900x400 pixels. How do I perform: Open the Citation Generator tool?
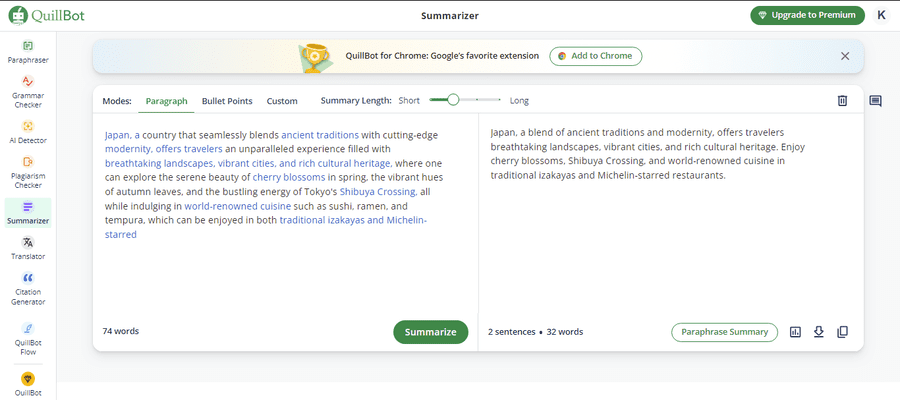coord(28,289)
